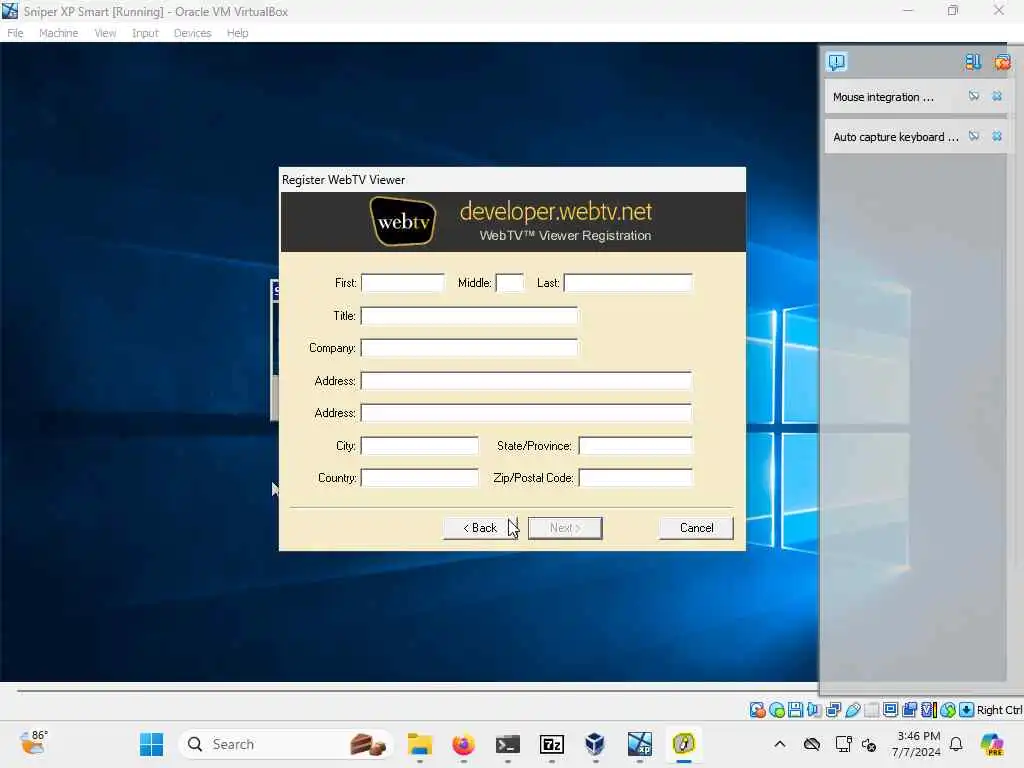
Task: Open the File menu
Action: point(15,33)
